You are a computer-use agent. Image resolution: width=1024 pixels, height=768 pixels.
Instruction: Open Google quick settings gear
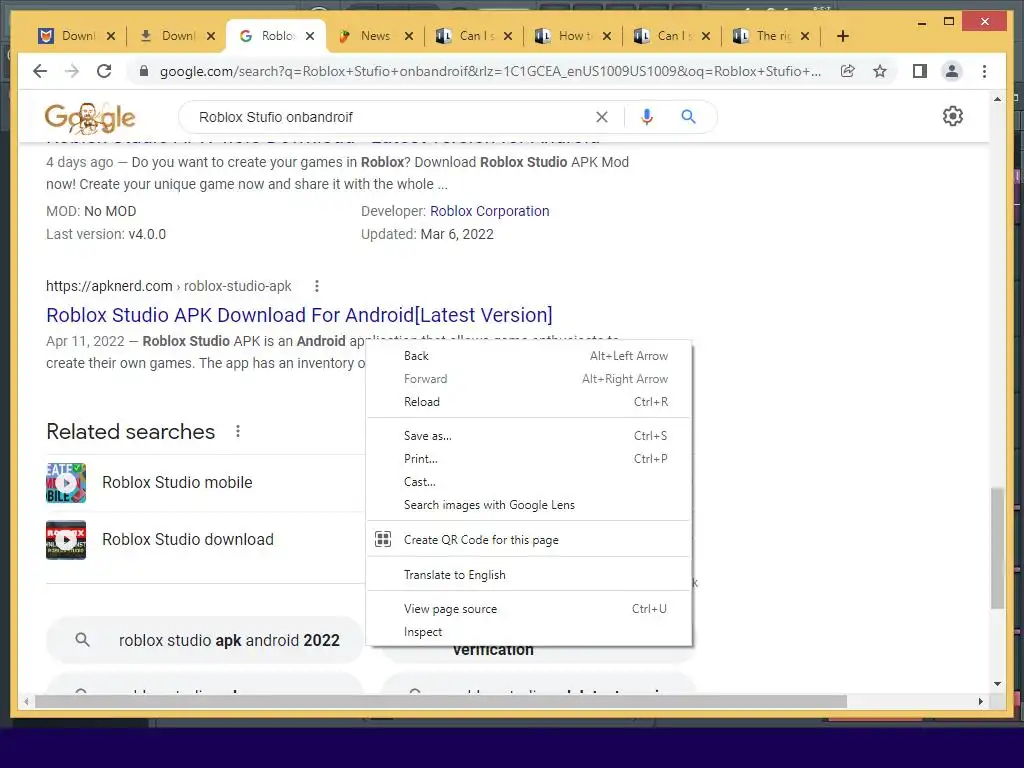(x=953, y=116)
